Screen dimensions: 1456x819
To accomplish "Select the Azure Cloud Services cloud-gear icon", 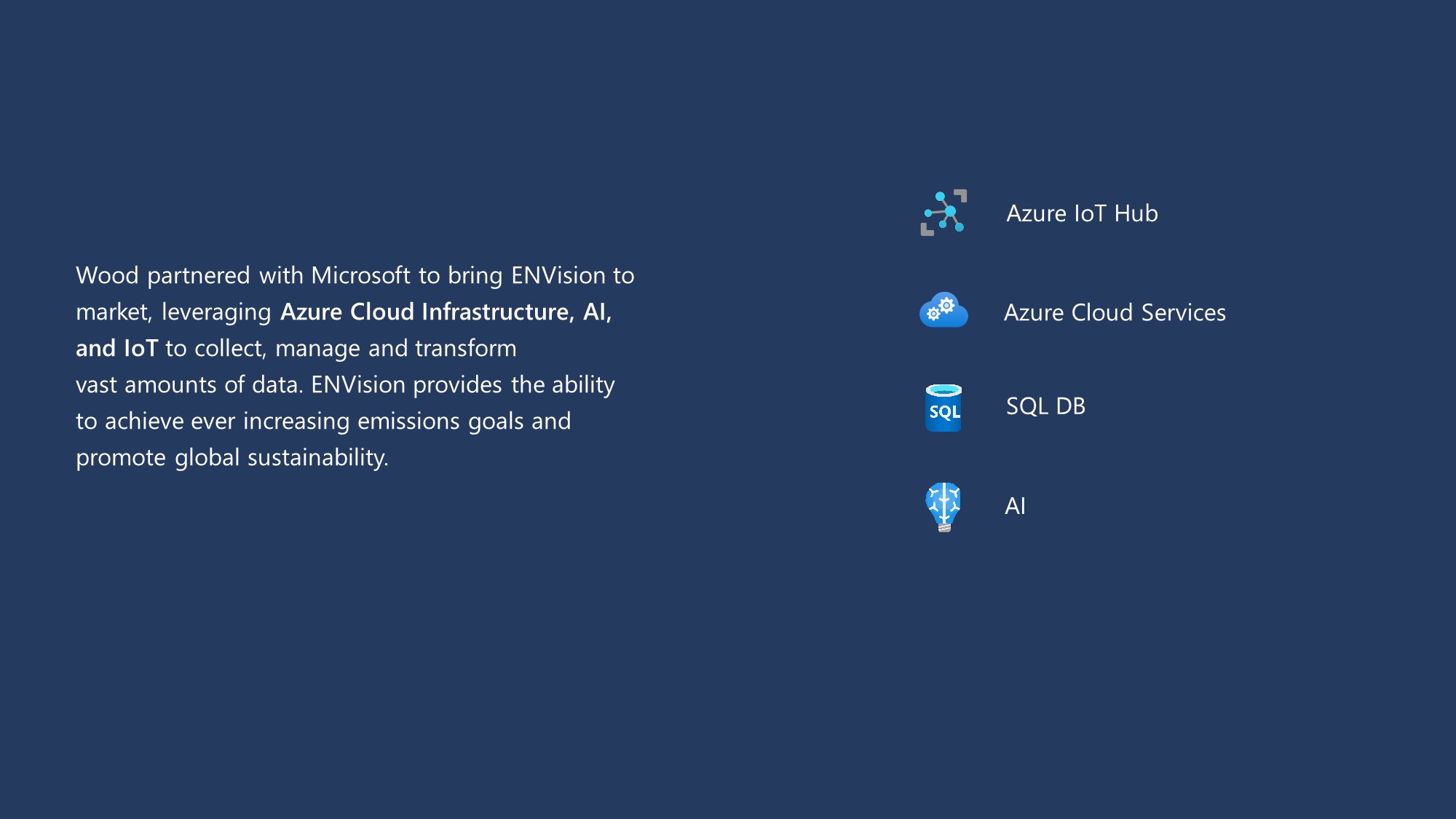I will click(x=943, y=311).
